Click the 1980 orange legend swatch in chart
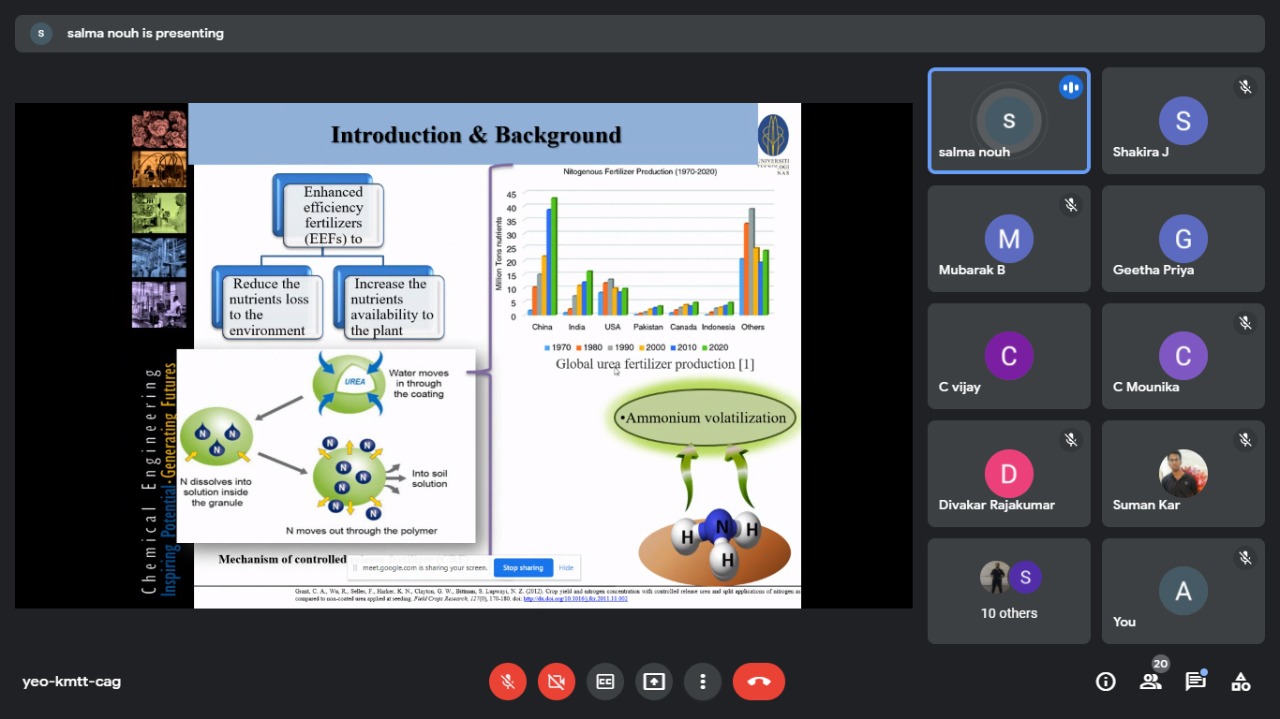 (578, 348)
